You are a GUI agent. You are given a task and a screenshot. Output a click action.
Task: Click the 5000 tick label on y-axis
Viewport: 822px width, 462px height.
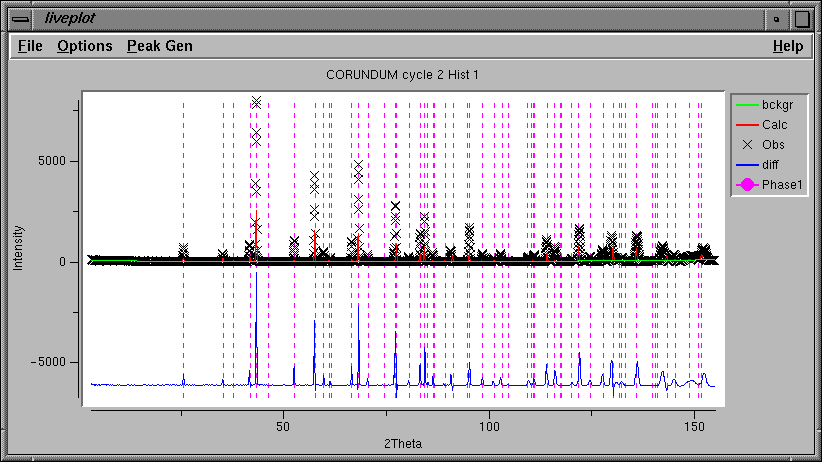point(52,161)
